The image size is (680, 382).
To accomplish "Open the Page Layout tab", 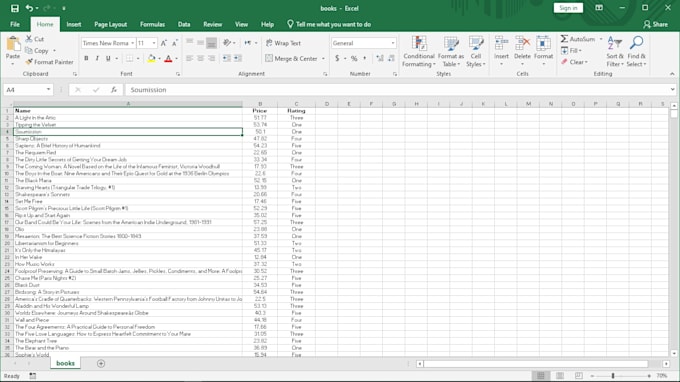I will pyautogui.click(x=111, y=24).
